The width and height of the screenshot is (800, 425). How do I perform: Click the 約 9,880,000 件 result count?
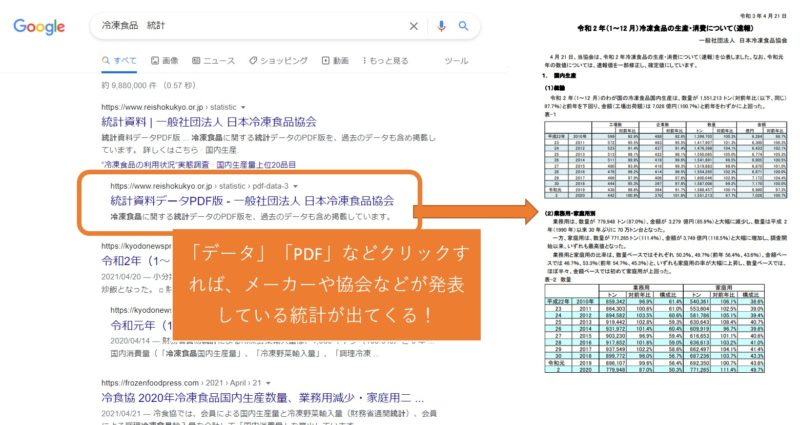click(x=148, y=85)
